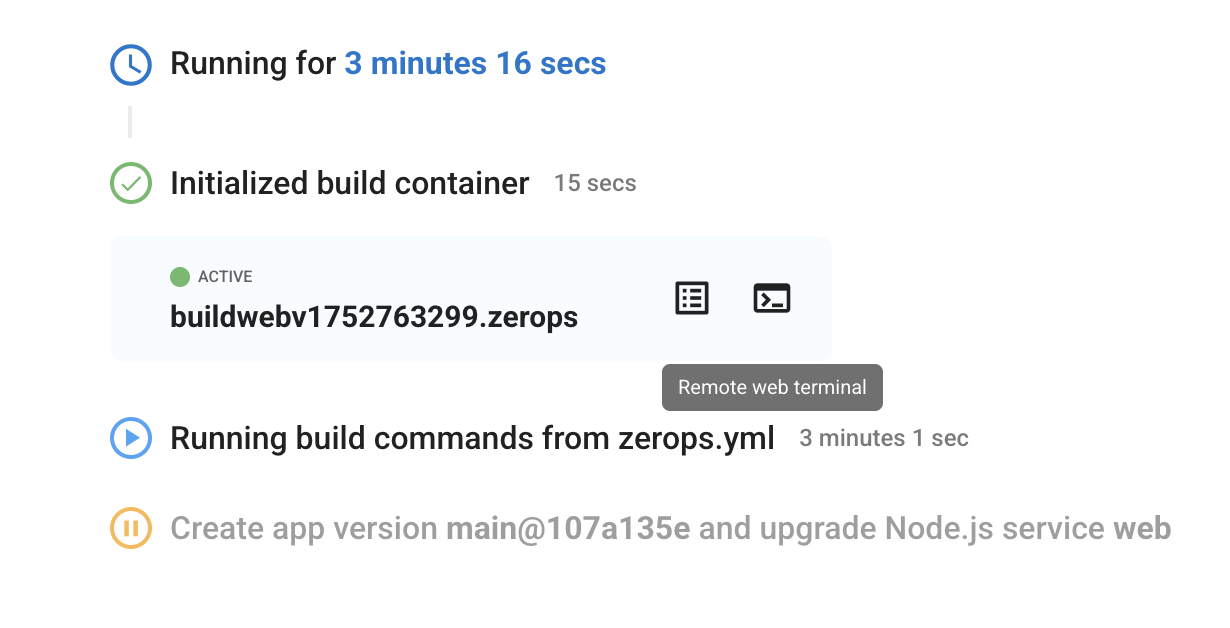Open the Remote web terminal icon

pyautogui.click(x=771, y=298)
